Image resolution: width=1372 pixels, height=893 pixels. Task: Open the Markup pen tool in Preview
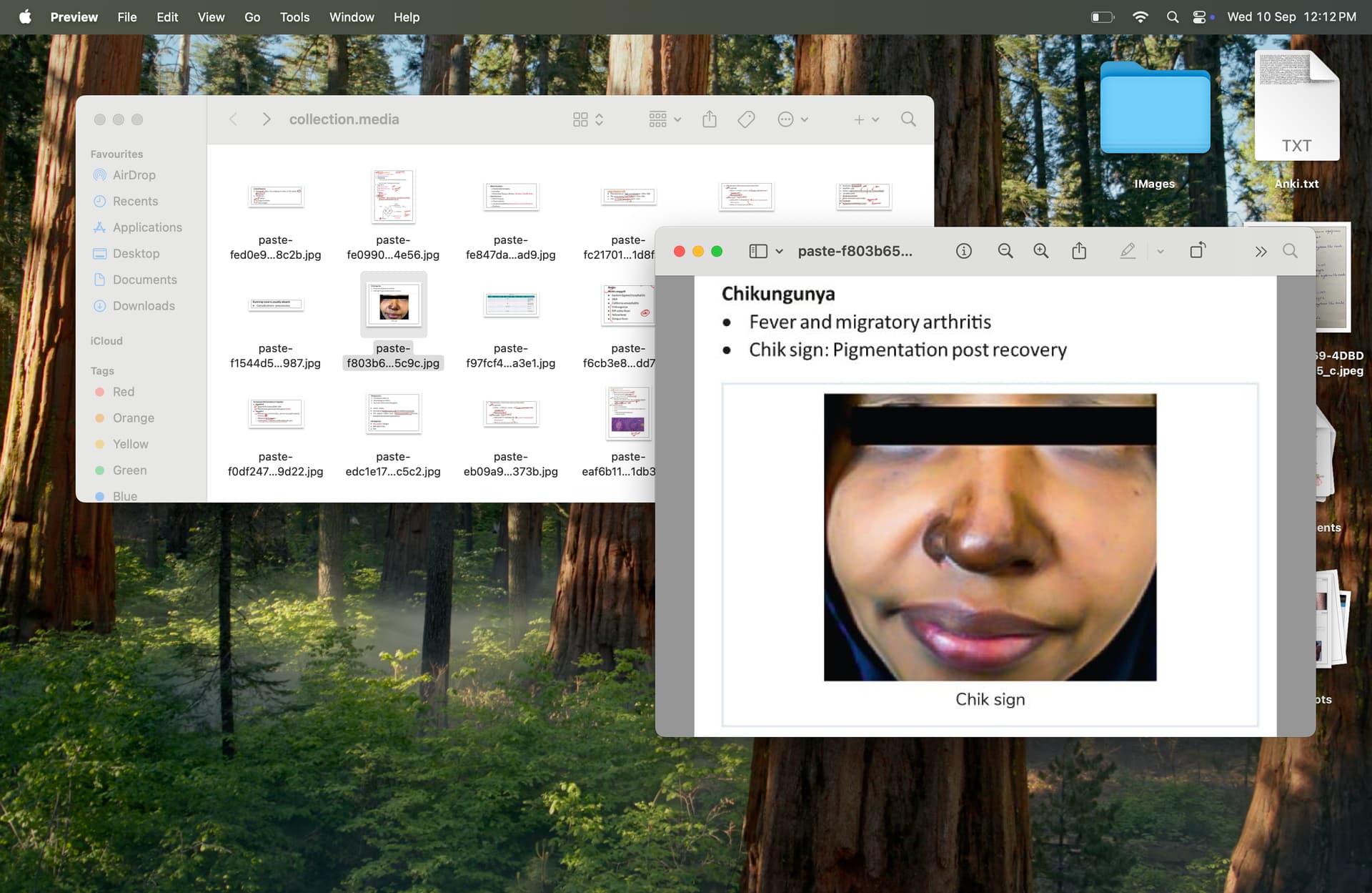[x=1128, y=251]
